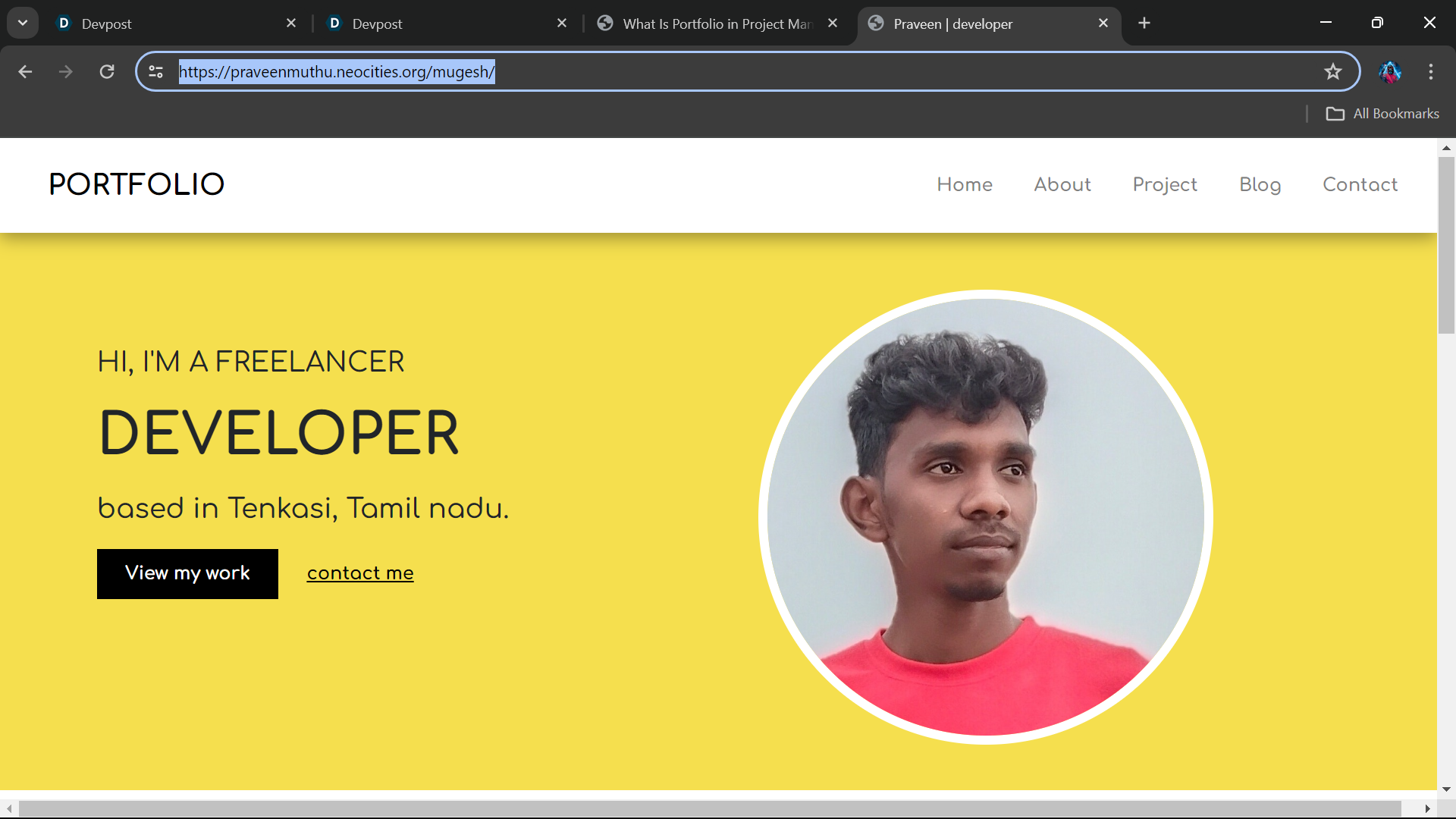Expand the tab search dropdown arrow
The height and width of the screenshot is (819, 1456).
(x=23, y=23)
